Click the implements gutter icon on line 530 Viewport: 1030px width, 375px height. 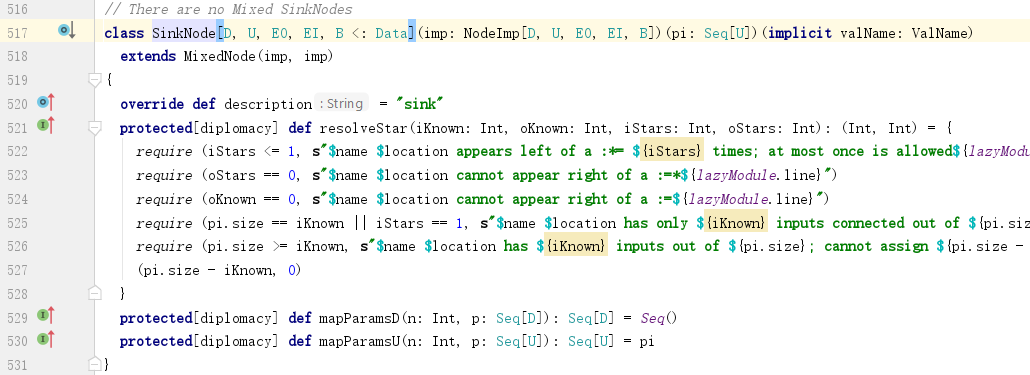click(x=46, y=340)
